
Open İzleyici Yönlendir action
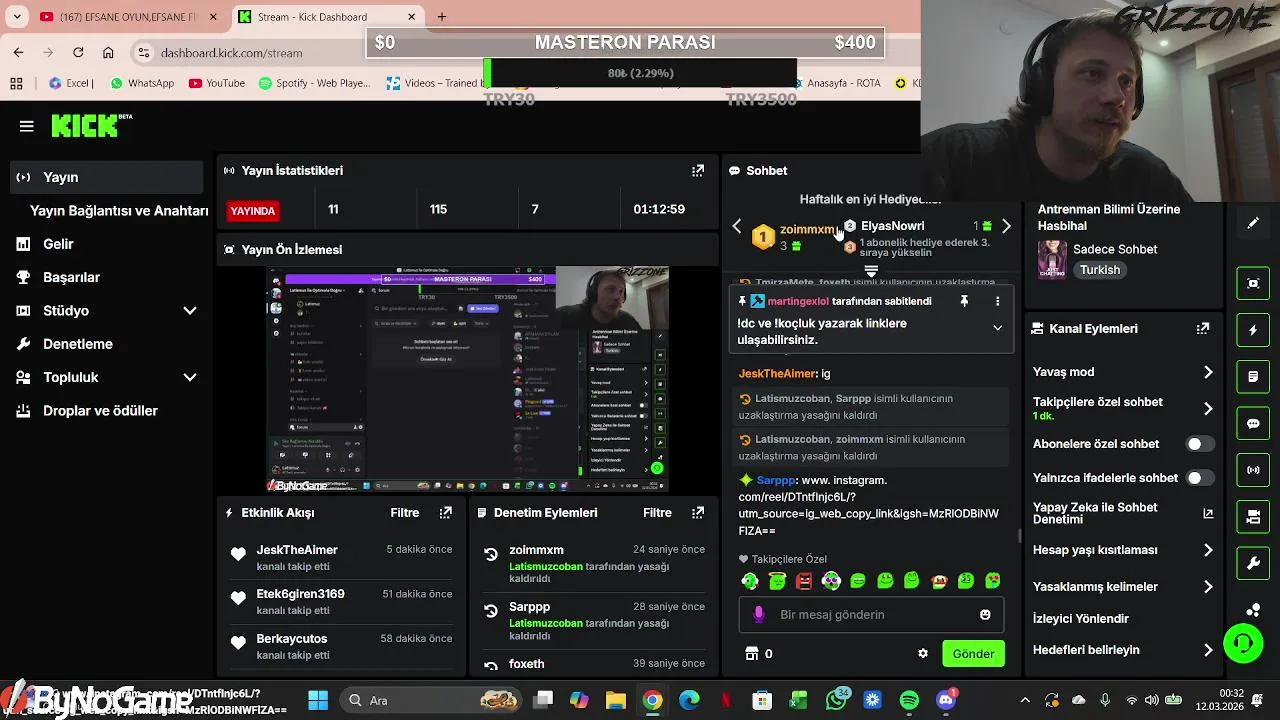[x=1081, y=619]
